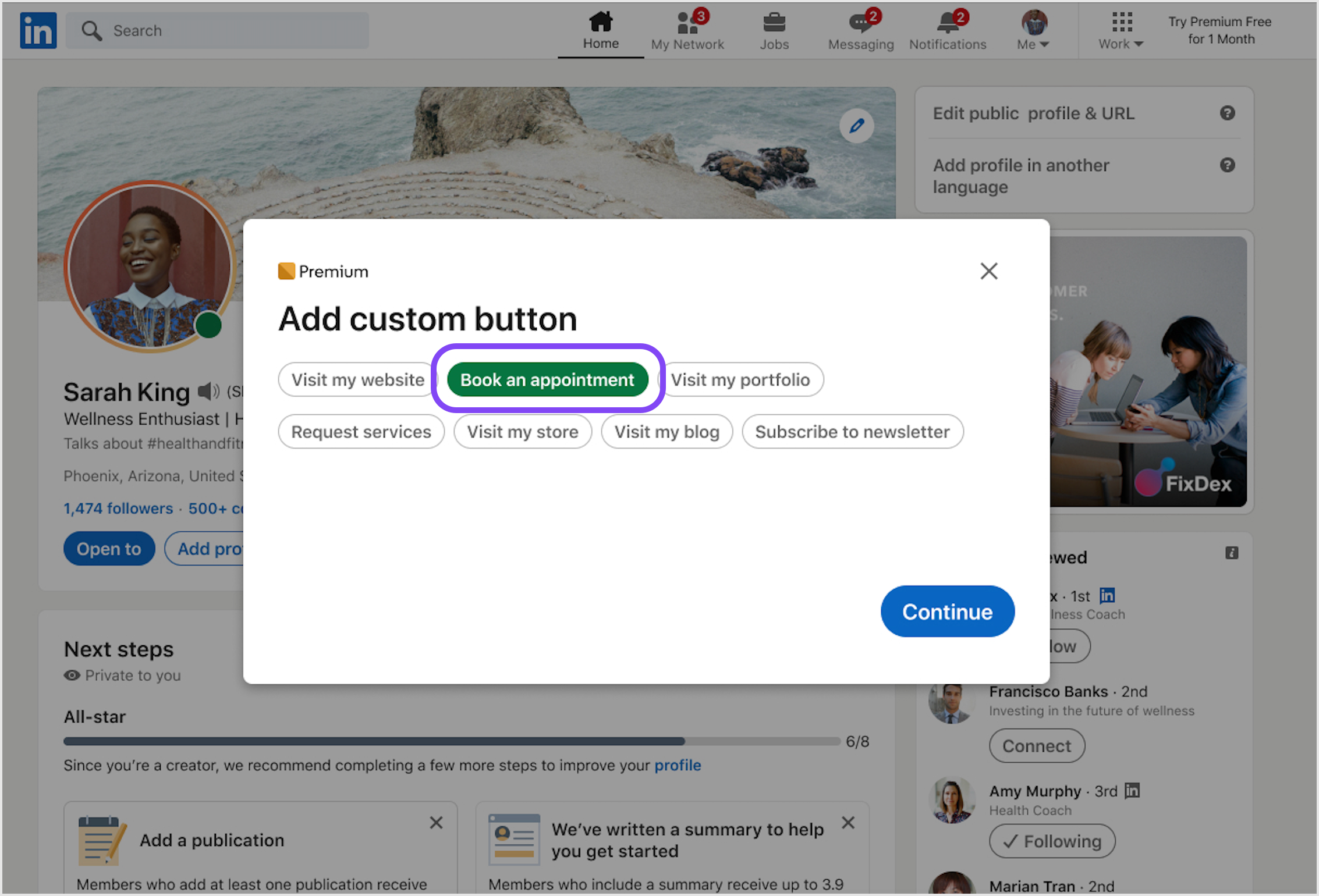1319x896 pixels.
Task: Click Continue in the custom button dialog
Action: [x=947, y=611]
